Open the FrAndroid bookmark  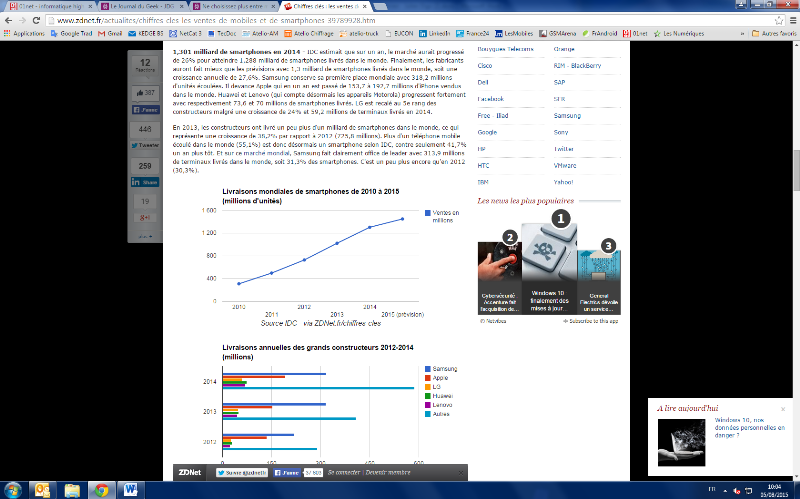[x=599, y=33]
